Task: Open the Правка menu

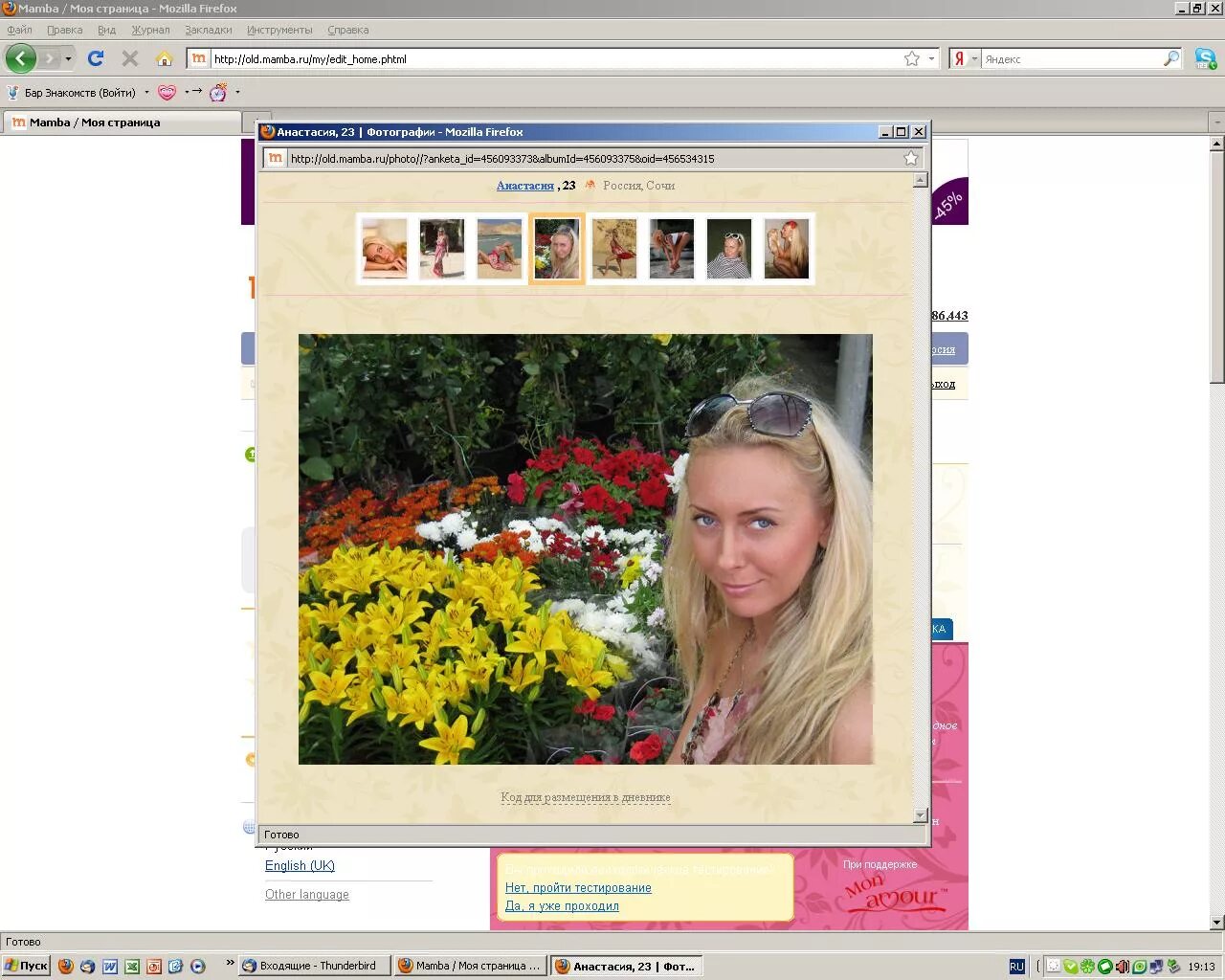Action: tap(64, 30)
